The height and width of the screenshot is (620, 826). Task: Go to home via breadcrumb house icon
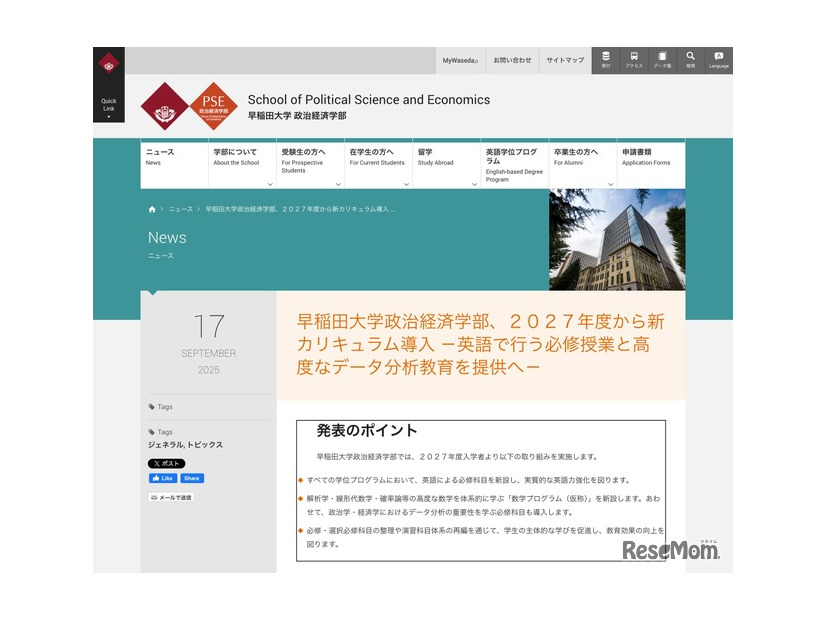pyautogui.click(x=152, y=209)
